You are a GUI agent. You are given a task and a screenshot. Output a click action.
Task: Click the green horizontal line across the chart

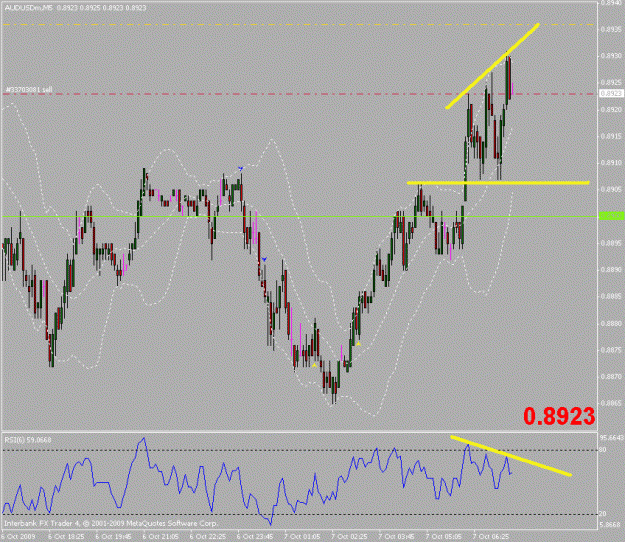(x=300, y=216)
